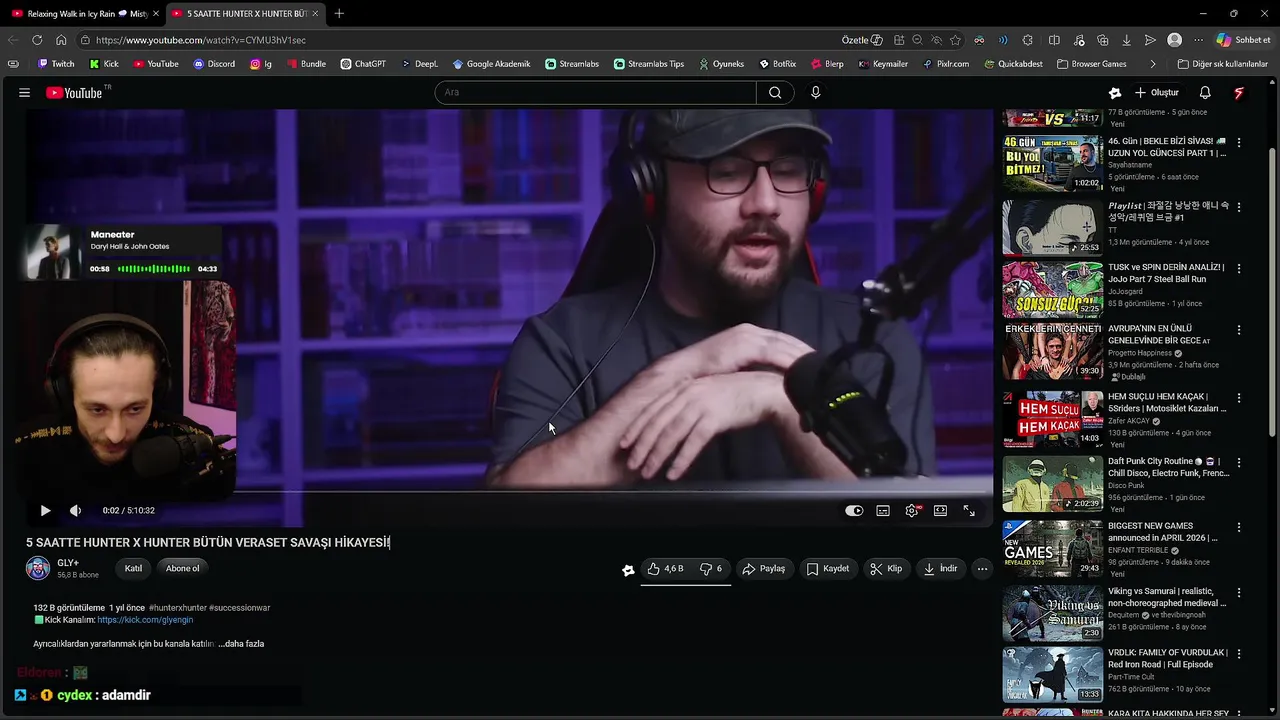The height and width of the screenshot is (720, 1280).
Task: Open ChatGPT bookmark
Action: coord(362,64)
